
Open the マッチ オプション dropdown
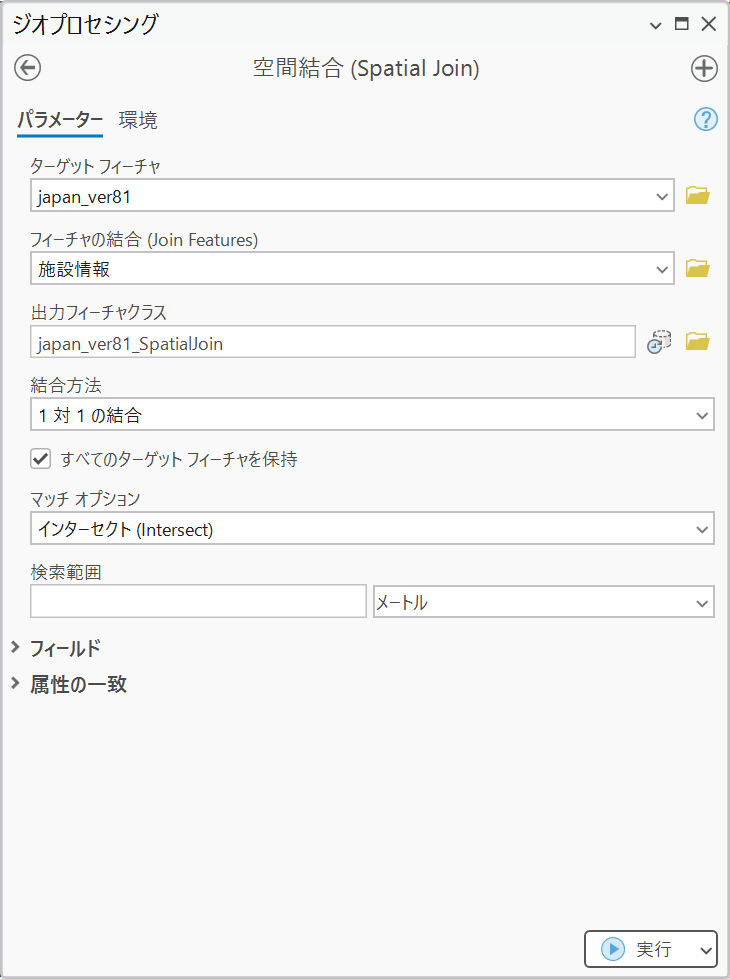[700, 529]
